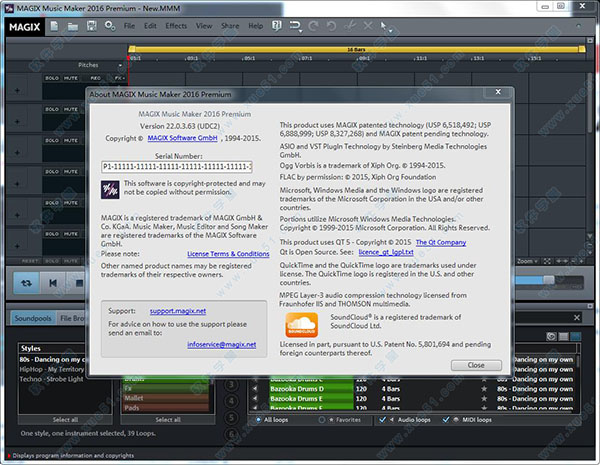Click the plus icon on second track
Viewport: 600px width, 465px height.
click(17, 122)
